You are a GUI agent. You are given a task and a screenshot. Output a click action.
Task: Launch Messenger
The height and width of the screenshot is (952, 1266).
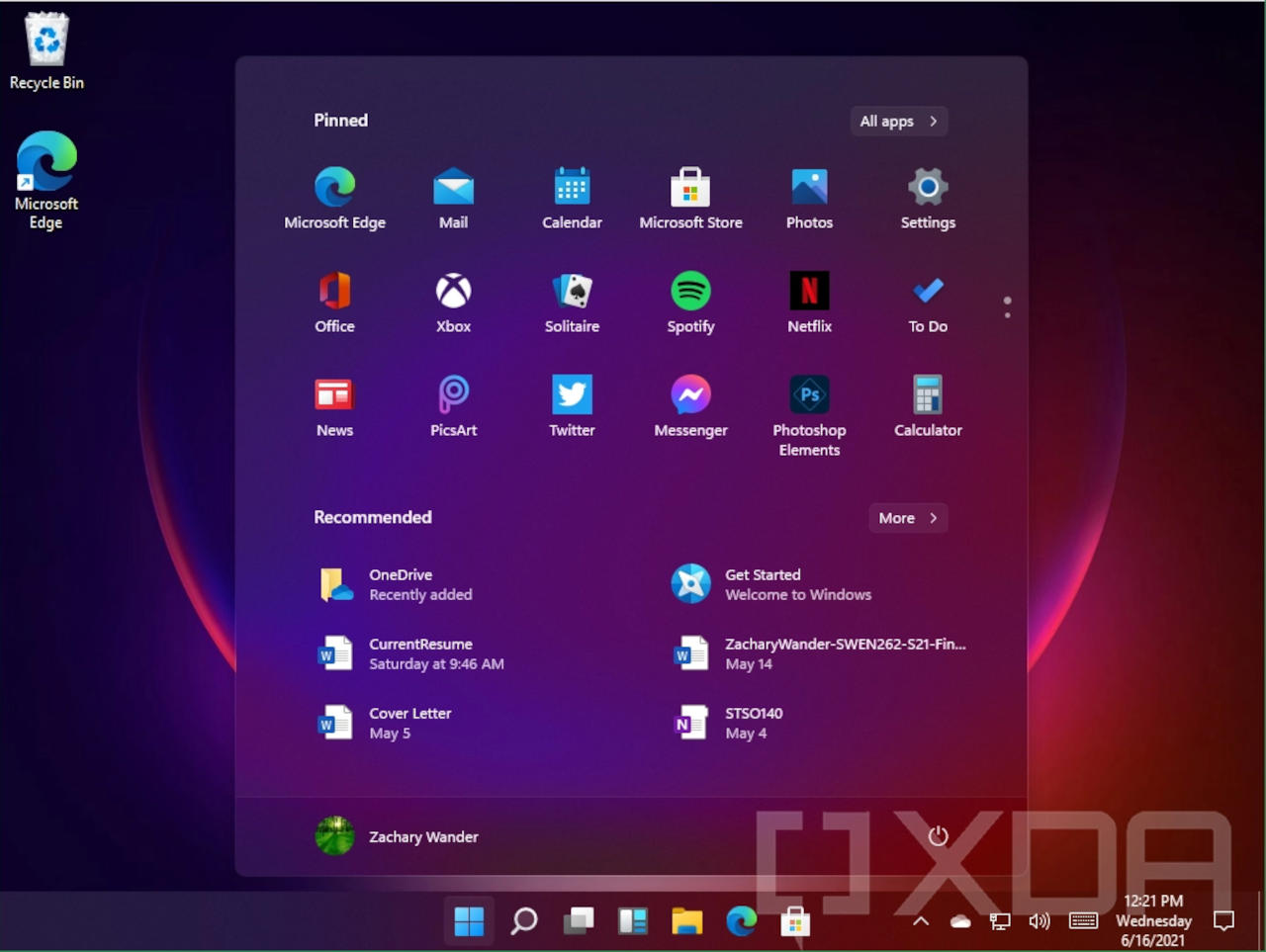pyautogui.click(x=690, y=406)
